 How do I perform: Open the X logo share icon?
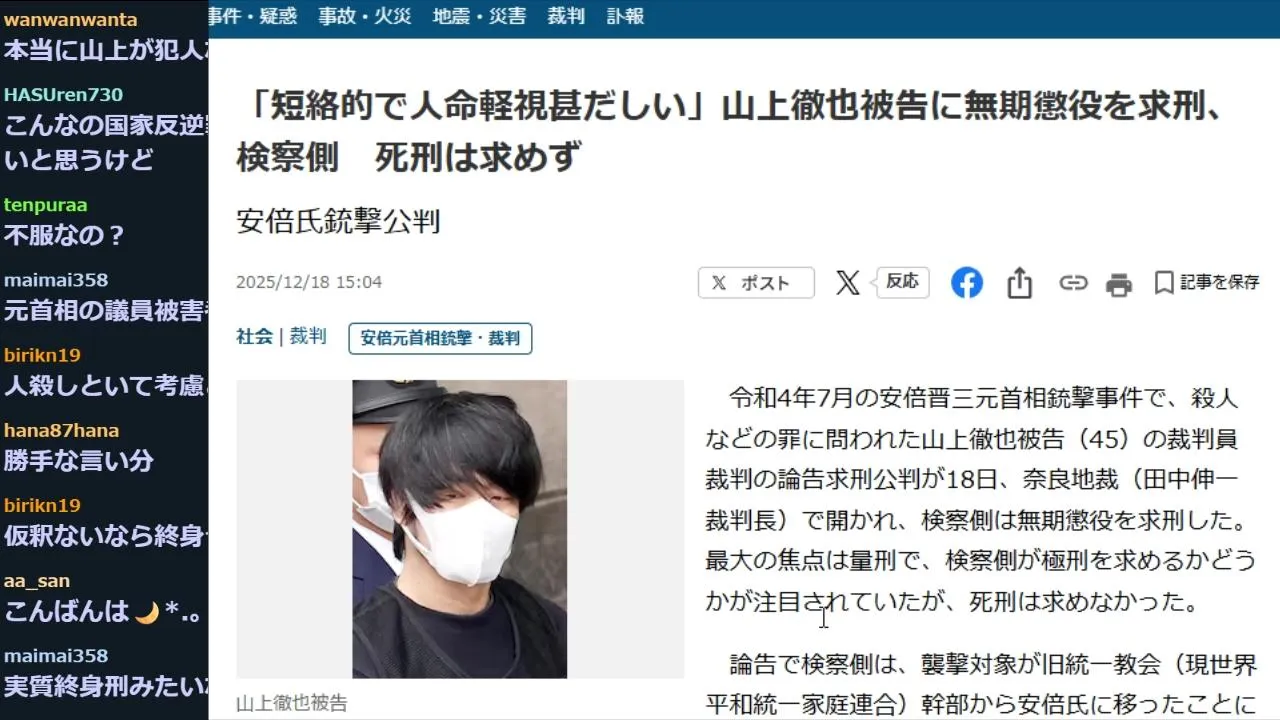pos(847,283)
